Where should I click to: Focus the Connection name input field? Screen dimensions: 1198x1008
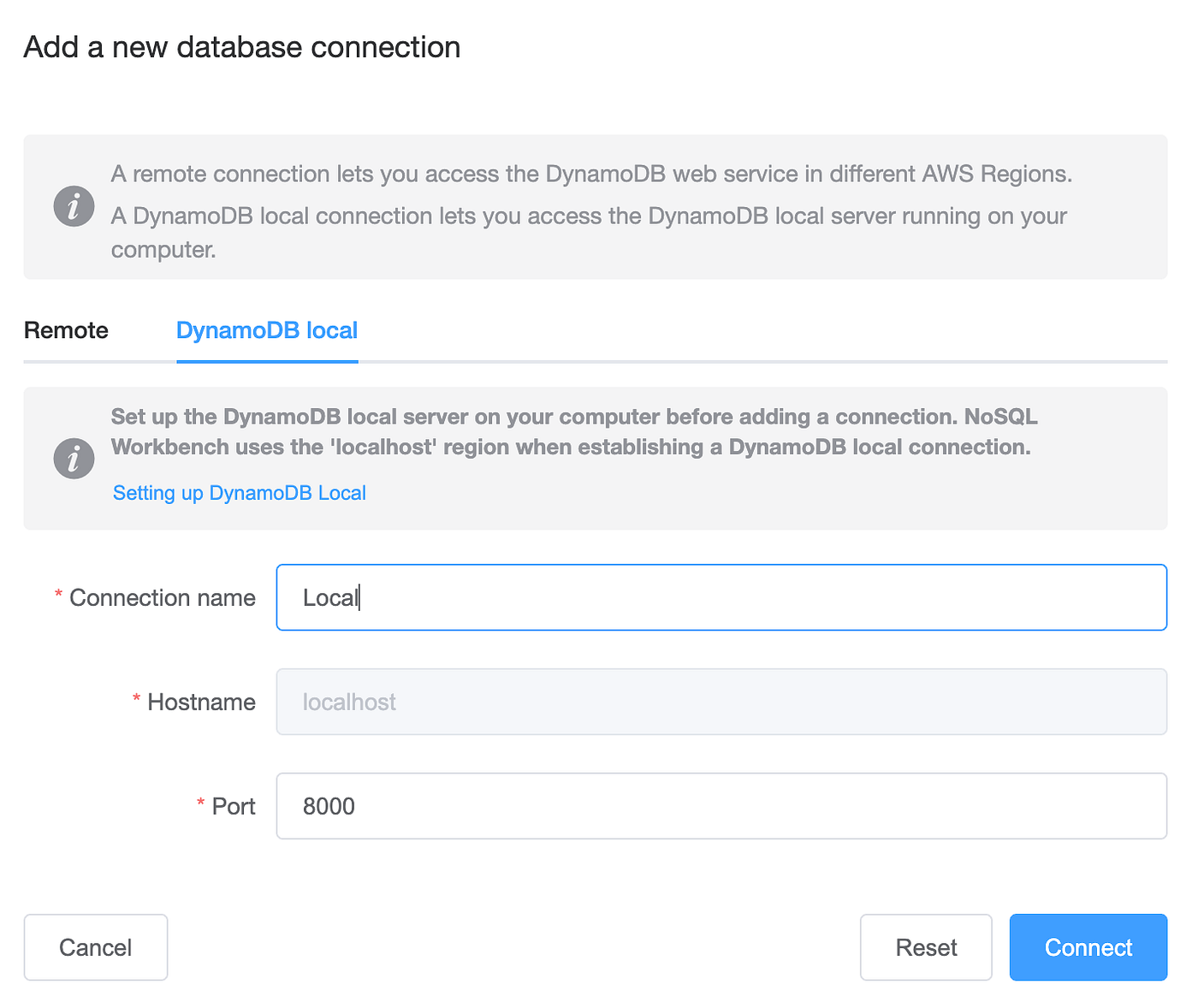click(x=721, y=597)
